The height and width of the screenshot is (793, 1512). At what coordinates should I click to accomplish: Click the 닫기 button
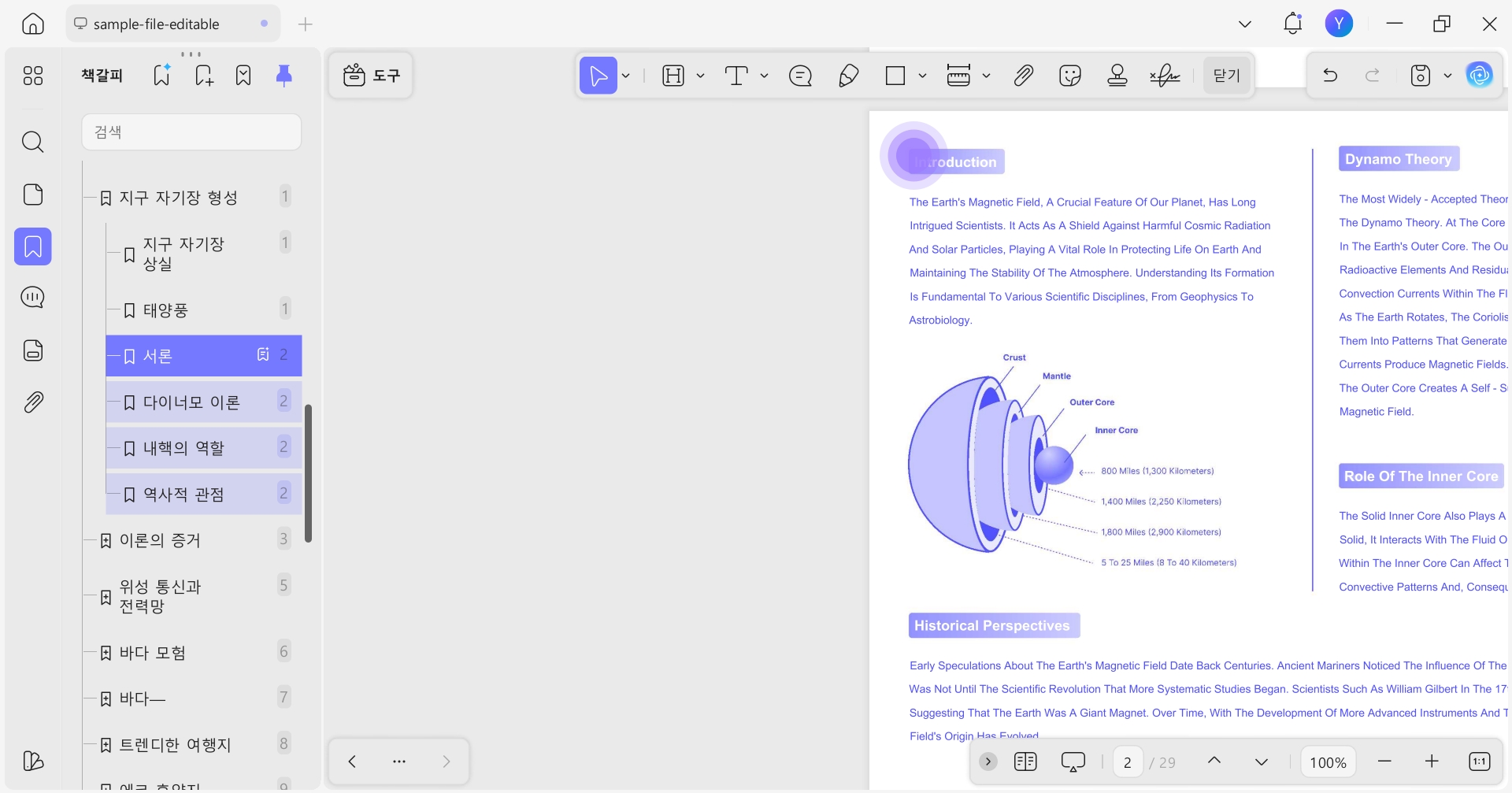[x=1226, y=76]
